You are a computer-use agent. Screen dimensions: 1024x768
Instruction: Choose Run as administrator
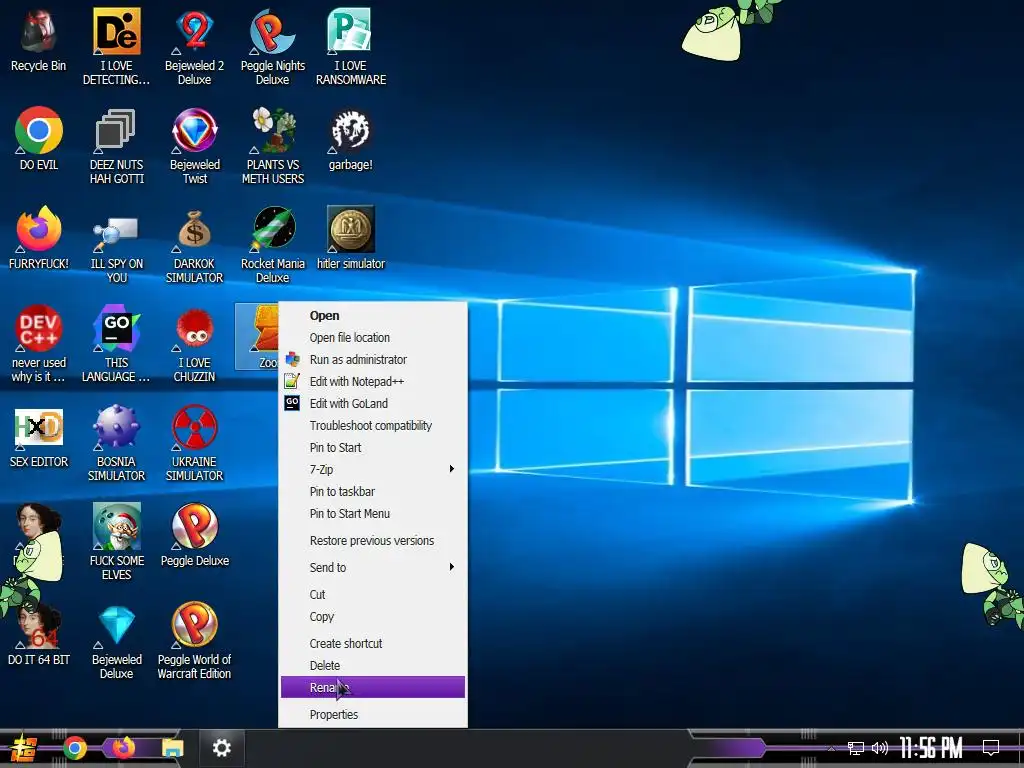373,360
